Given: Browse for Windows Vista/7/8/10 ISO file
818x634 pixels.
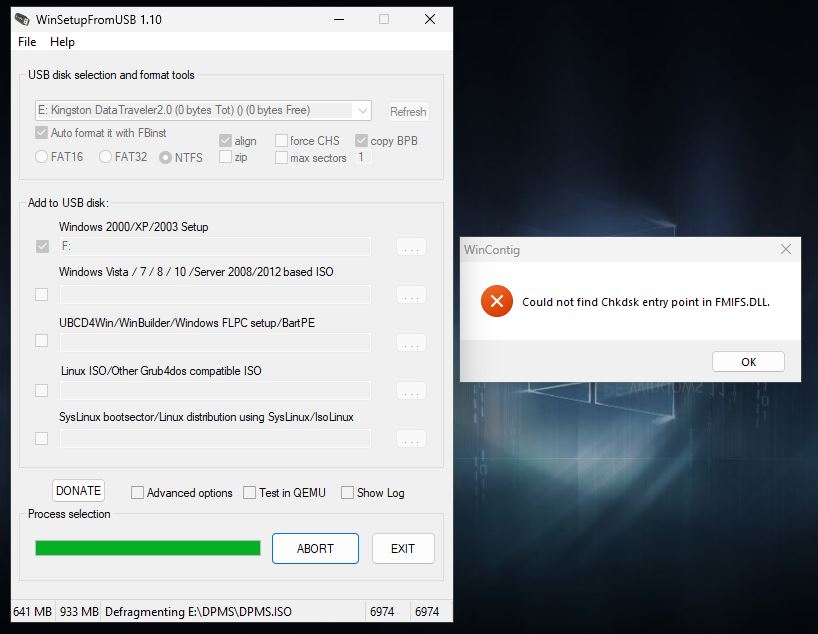Looking at the screenshot, I should (x=411, y=294).
